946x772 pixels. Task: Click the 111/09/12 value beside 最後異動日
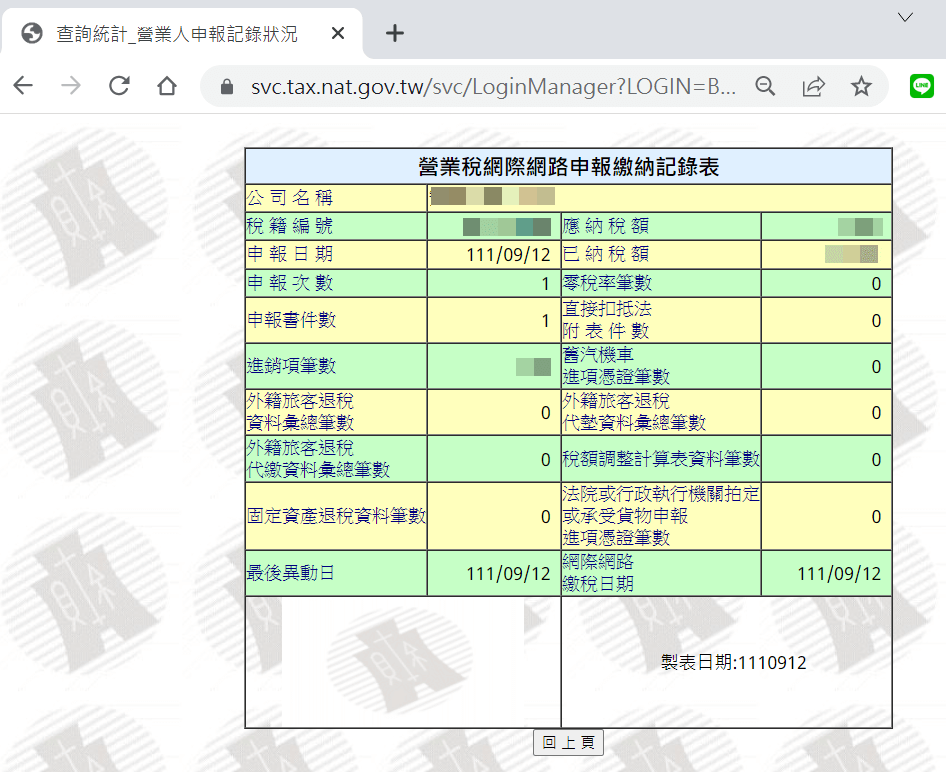[508, 574]
